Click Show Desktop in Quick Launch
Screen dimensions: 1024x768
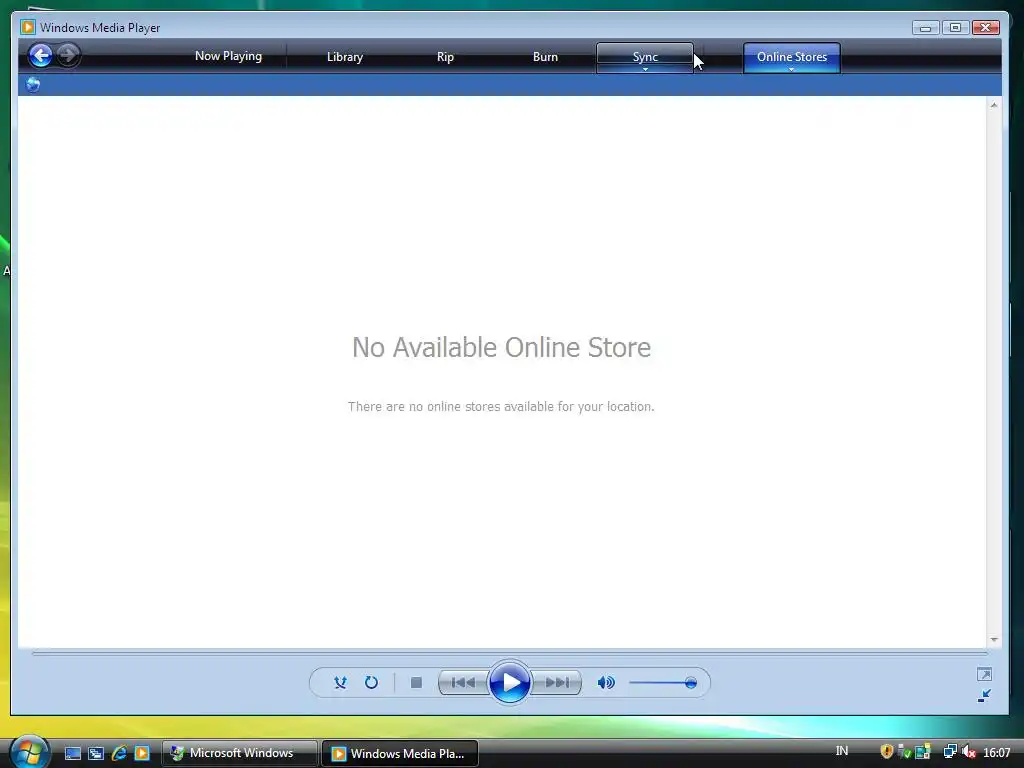72,754
